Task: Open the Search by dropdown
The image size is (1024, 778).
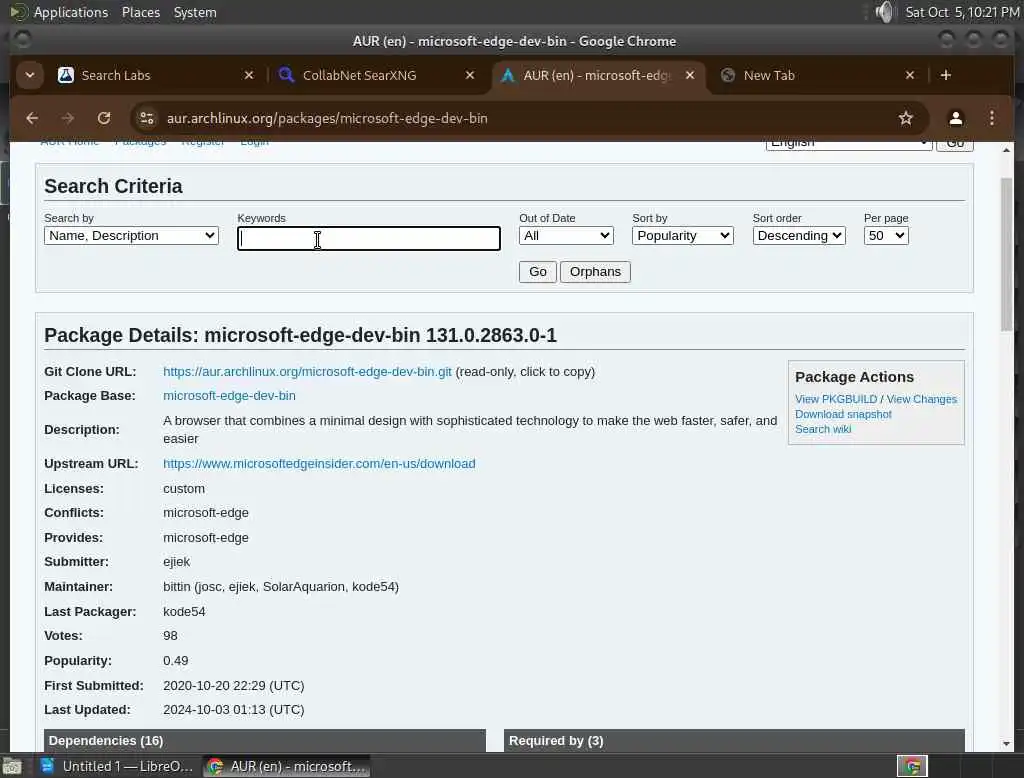Action: click(x=131, y=236)
